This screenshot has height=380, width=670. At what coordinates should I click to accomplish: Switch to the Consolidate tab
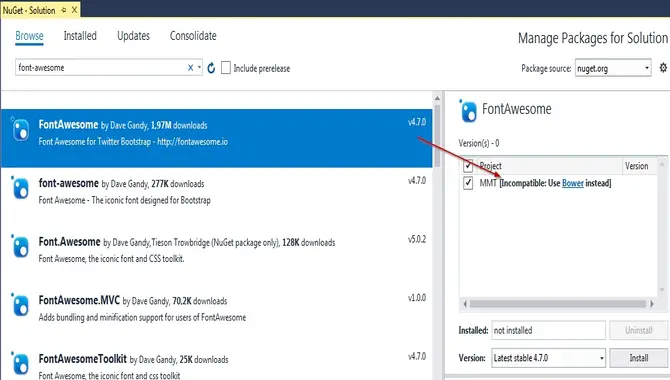pos(193,36)
